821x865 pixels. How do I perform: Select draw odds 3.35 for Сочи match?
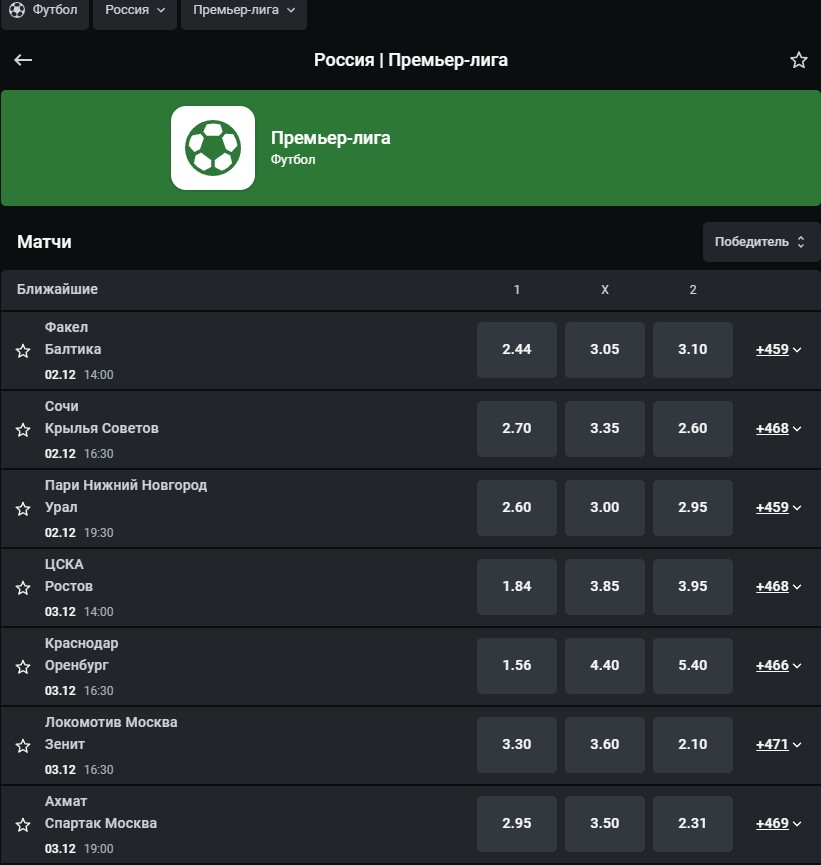point(605,429)
